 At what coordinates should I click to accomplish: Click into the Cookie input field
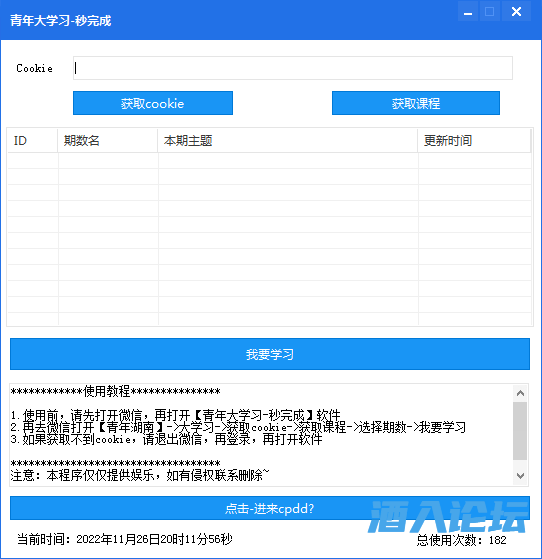click(292, 68)
